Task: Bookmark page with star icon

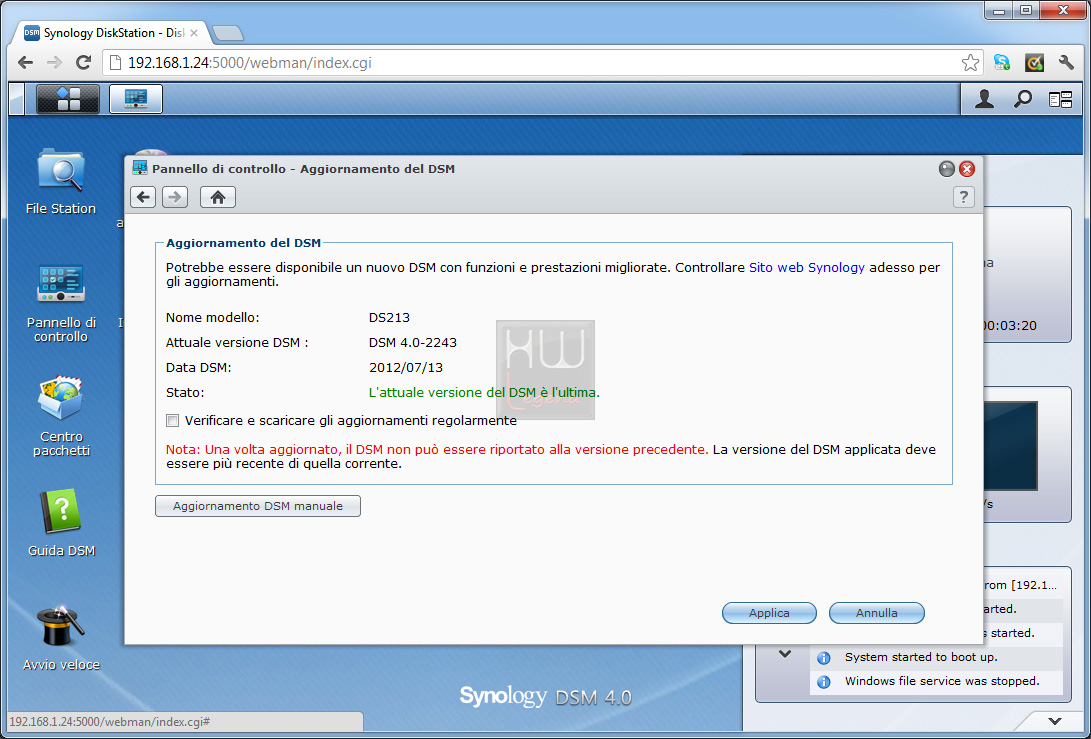Action: (x=970, y=63)
